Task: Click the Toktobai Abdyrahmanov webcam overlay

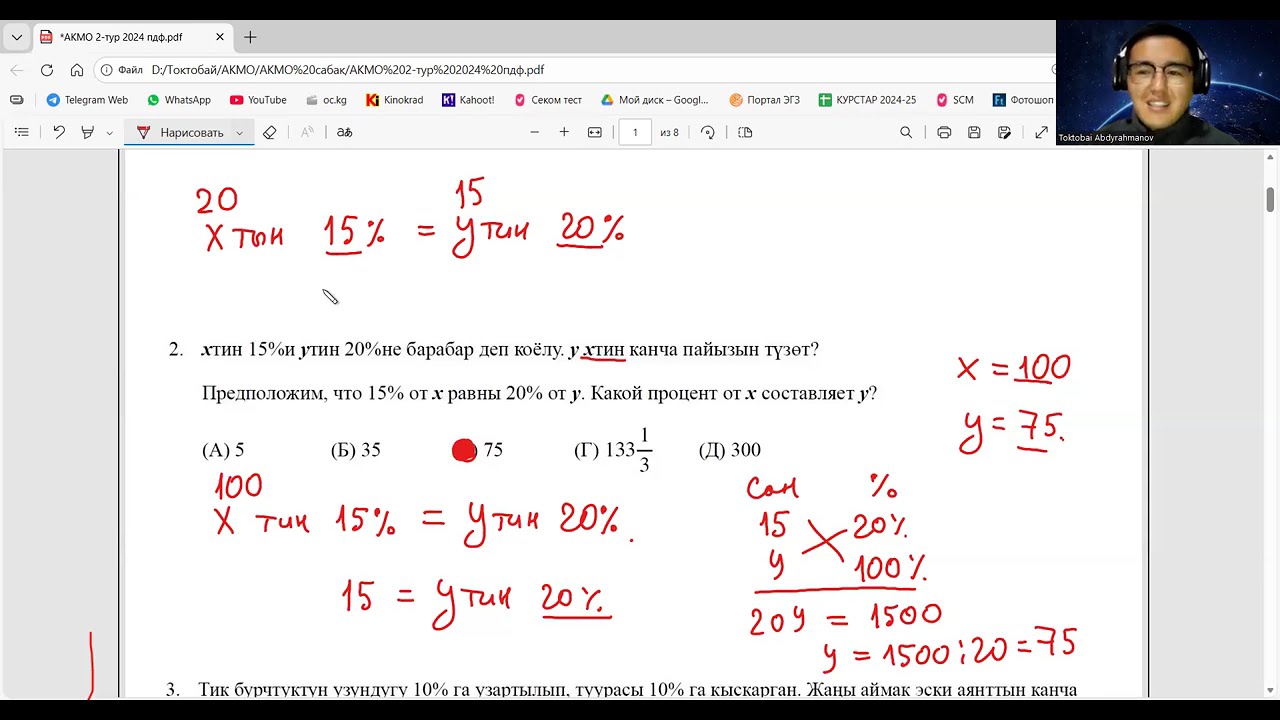Action: point(1167,83)
